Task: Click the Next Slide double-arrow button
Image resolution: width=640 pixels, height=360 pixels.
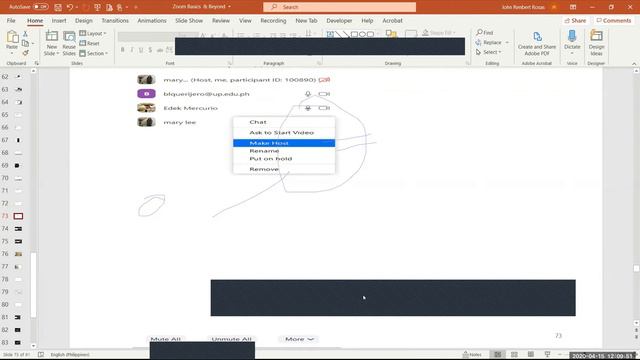Action: point(636,337)
